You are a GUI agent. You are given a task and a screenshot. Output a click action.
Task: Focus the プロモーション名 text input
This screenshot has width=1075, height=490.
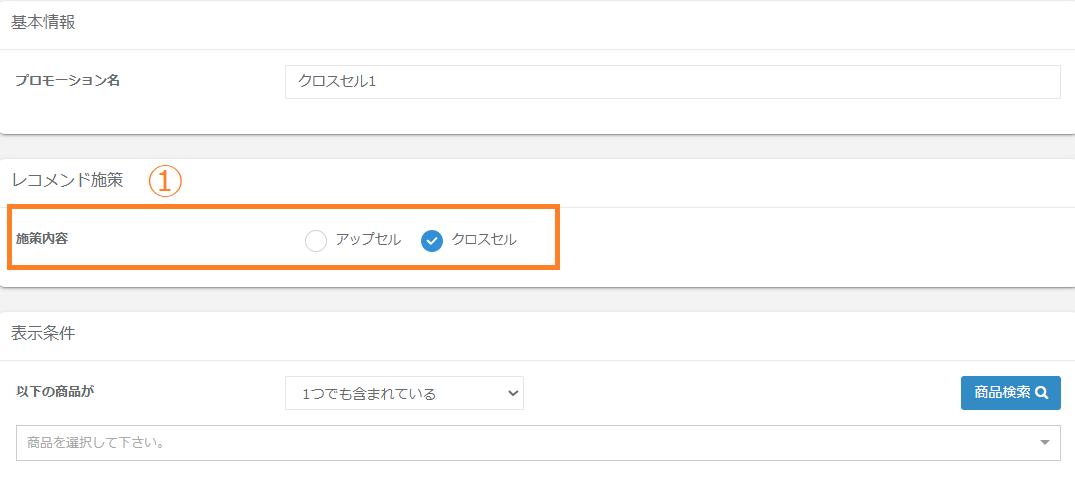[x=672, y=82]
